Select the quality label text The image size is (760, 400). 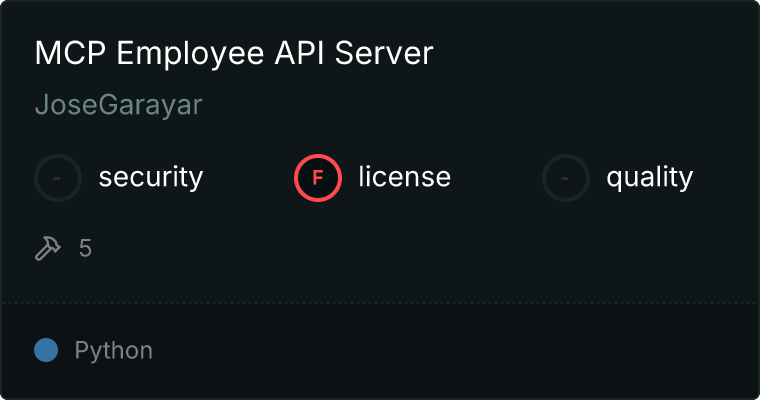coord(649,178)
